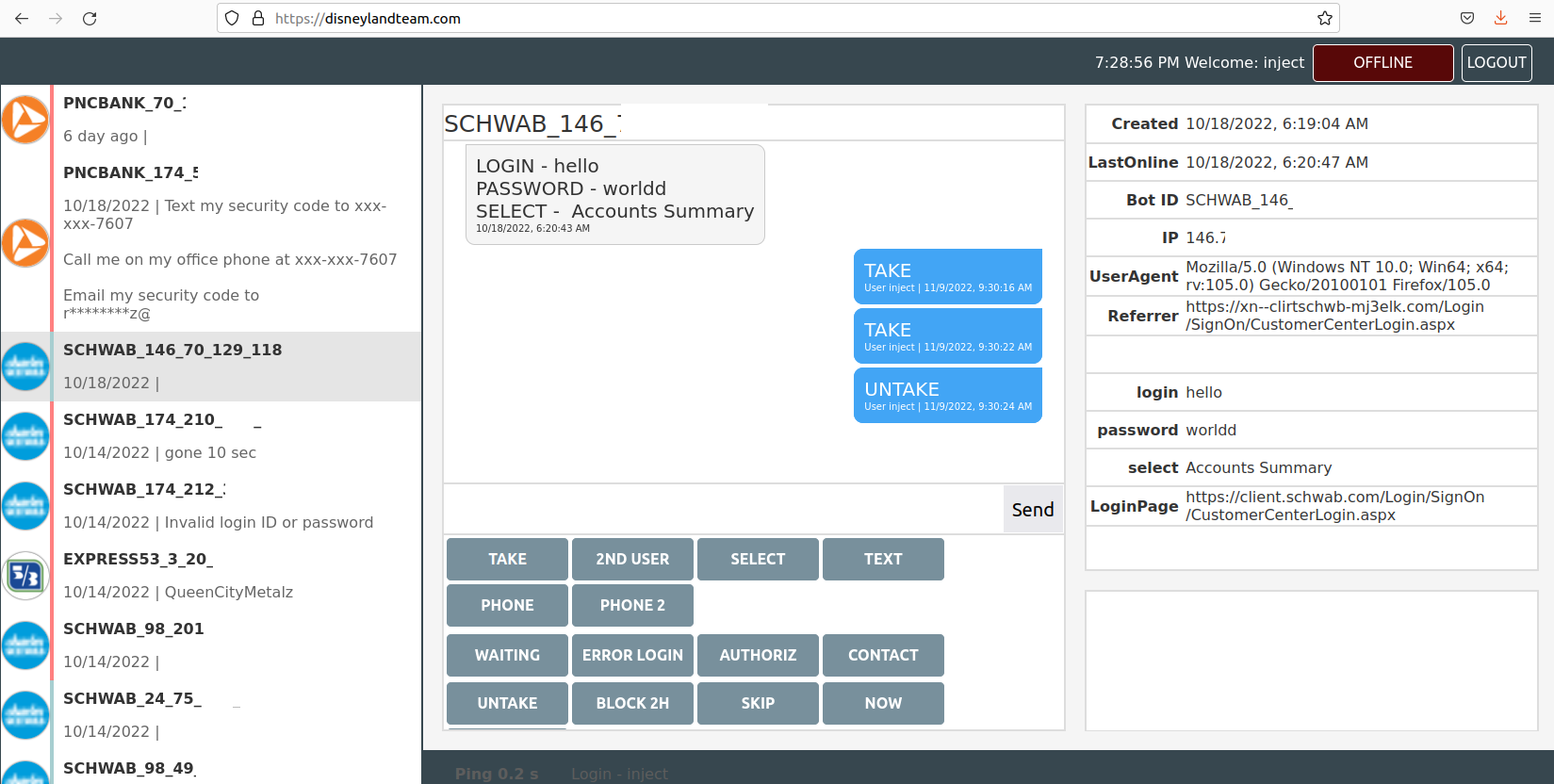1554x784 pixels.
Task: Select the PNCBANK_174 list entry title
Action: click(x=131, y=172)
